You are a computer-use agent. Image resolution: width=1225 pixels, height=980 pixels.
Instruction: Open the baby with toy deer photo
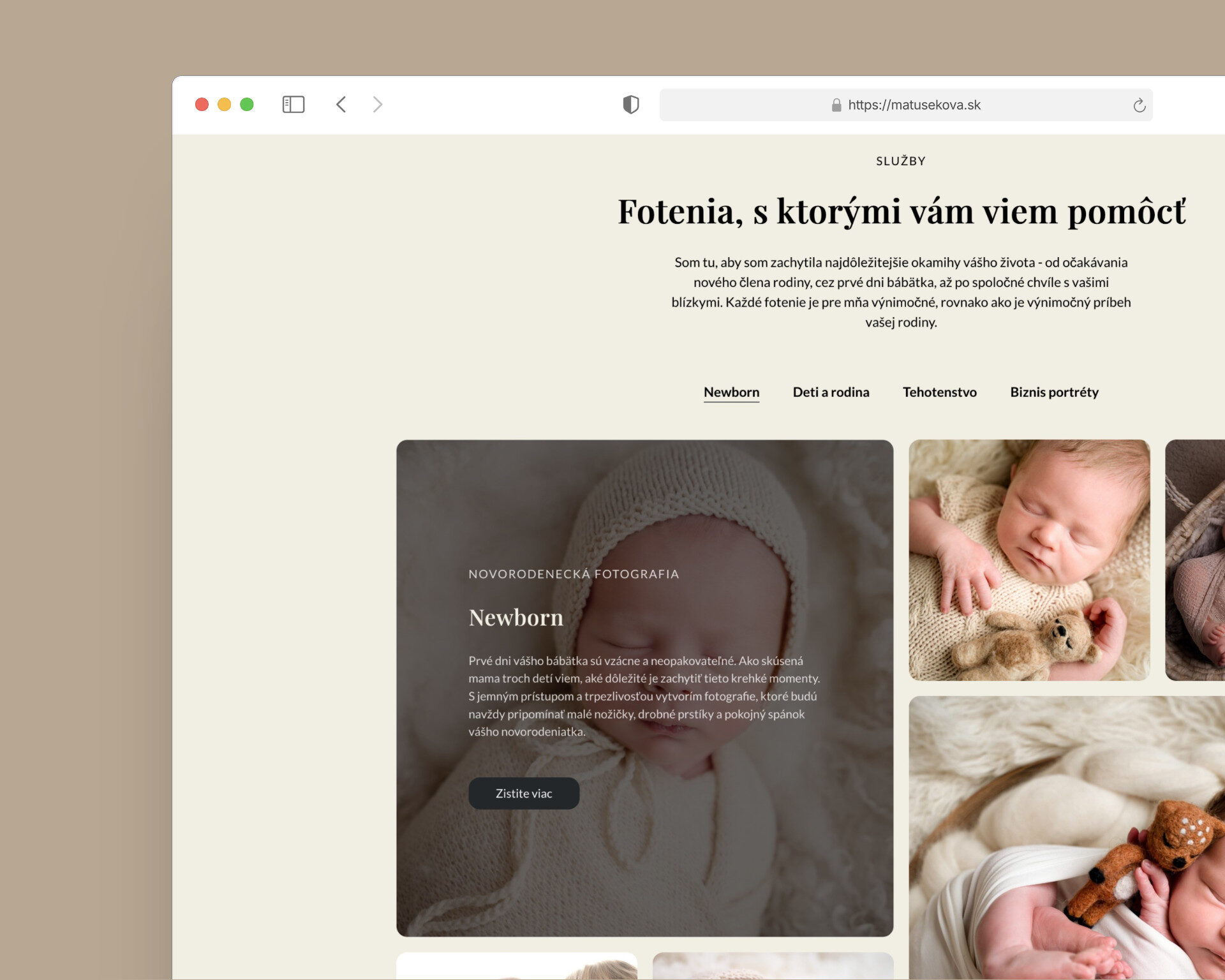click(x=1067, y=838)
